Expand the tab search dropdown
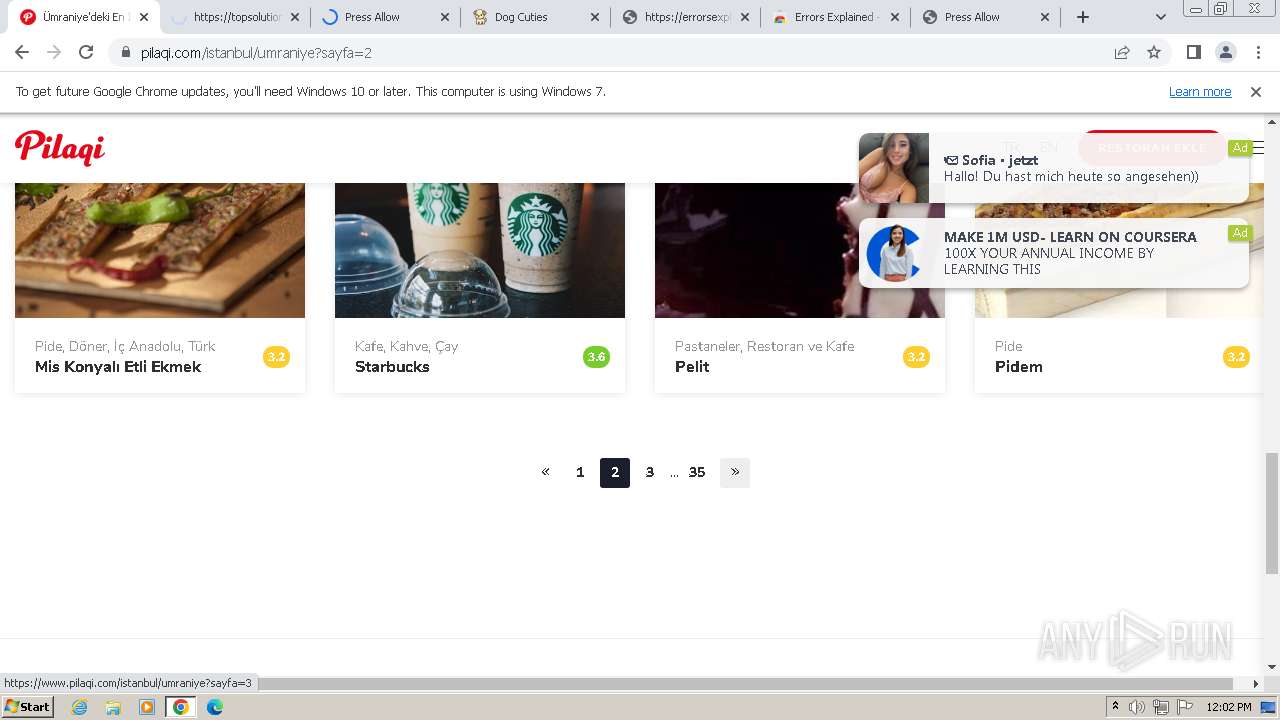Image resolution: width=1280 pixels, height=720 pixels. [x=1160, y=17]
